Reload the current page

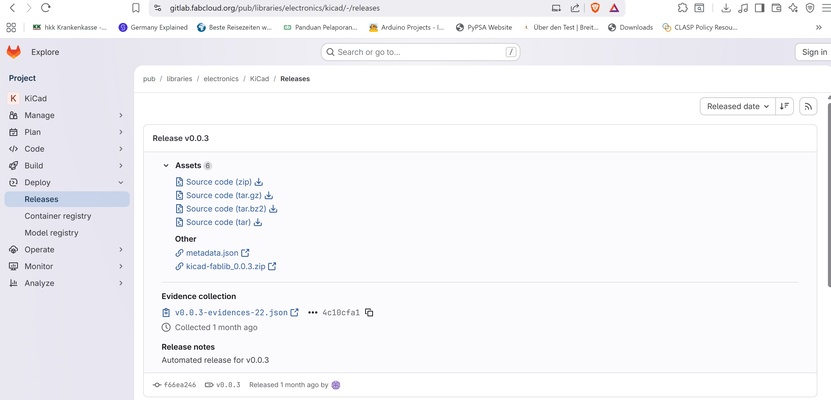tap(46, 8)
